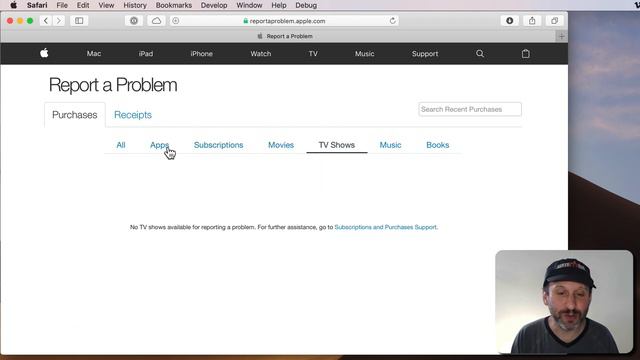Select the TV Shows filter
This screenshot has height=360, width=640.
click(337, 145)
